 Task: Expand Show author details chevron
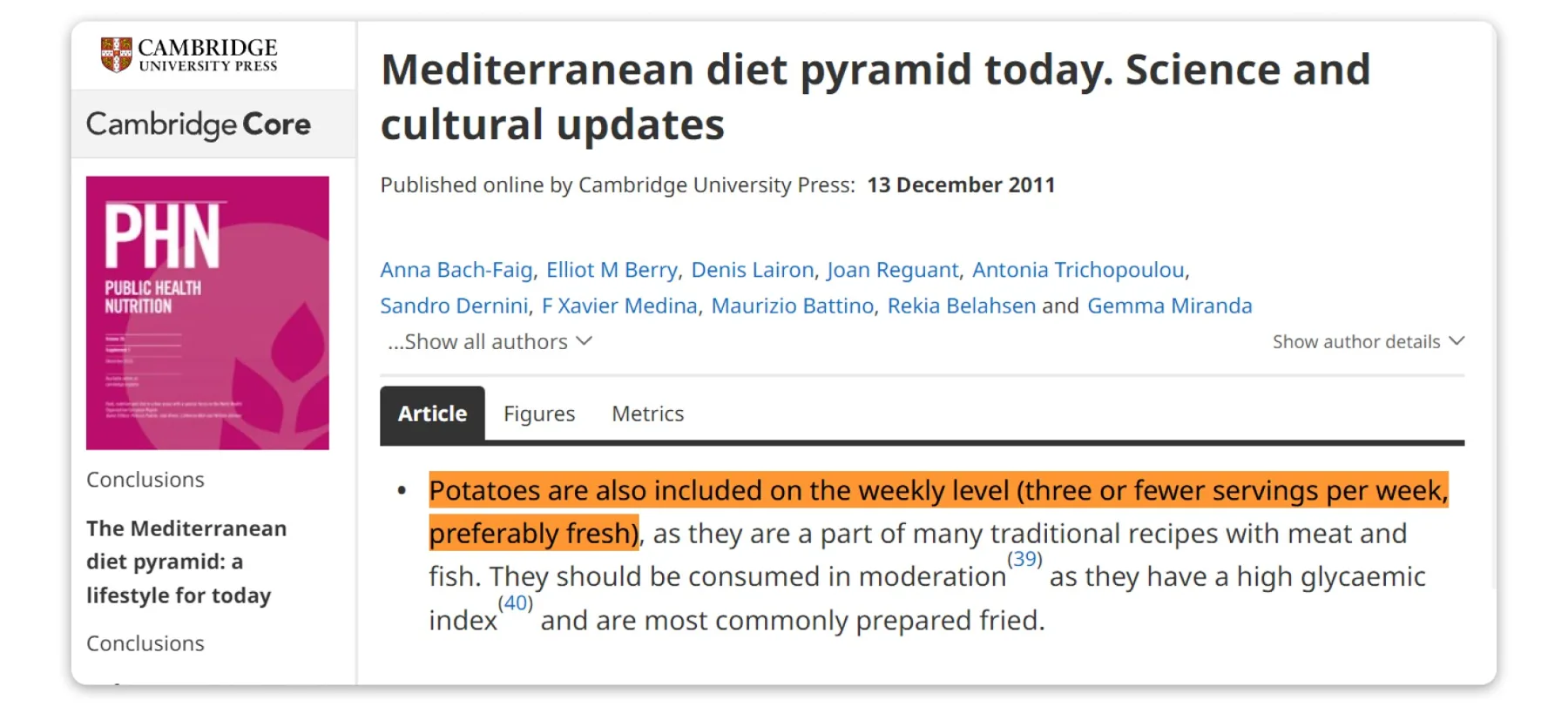pos(1456,341)
